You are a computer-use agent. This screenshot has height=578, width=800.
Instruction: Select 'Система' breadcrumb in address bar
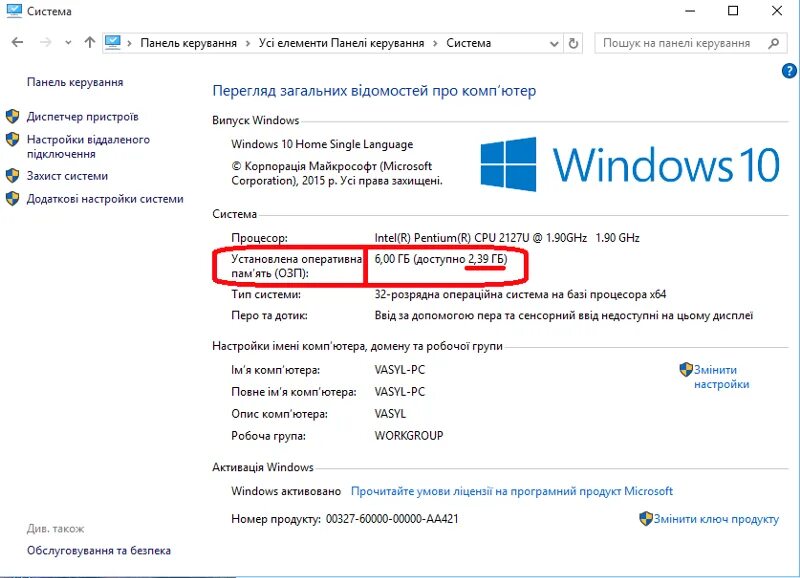click(x=468, y=43)
